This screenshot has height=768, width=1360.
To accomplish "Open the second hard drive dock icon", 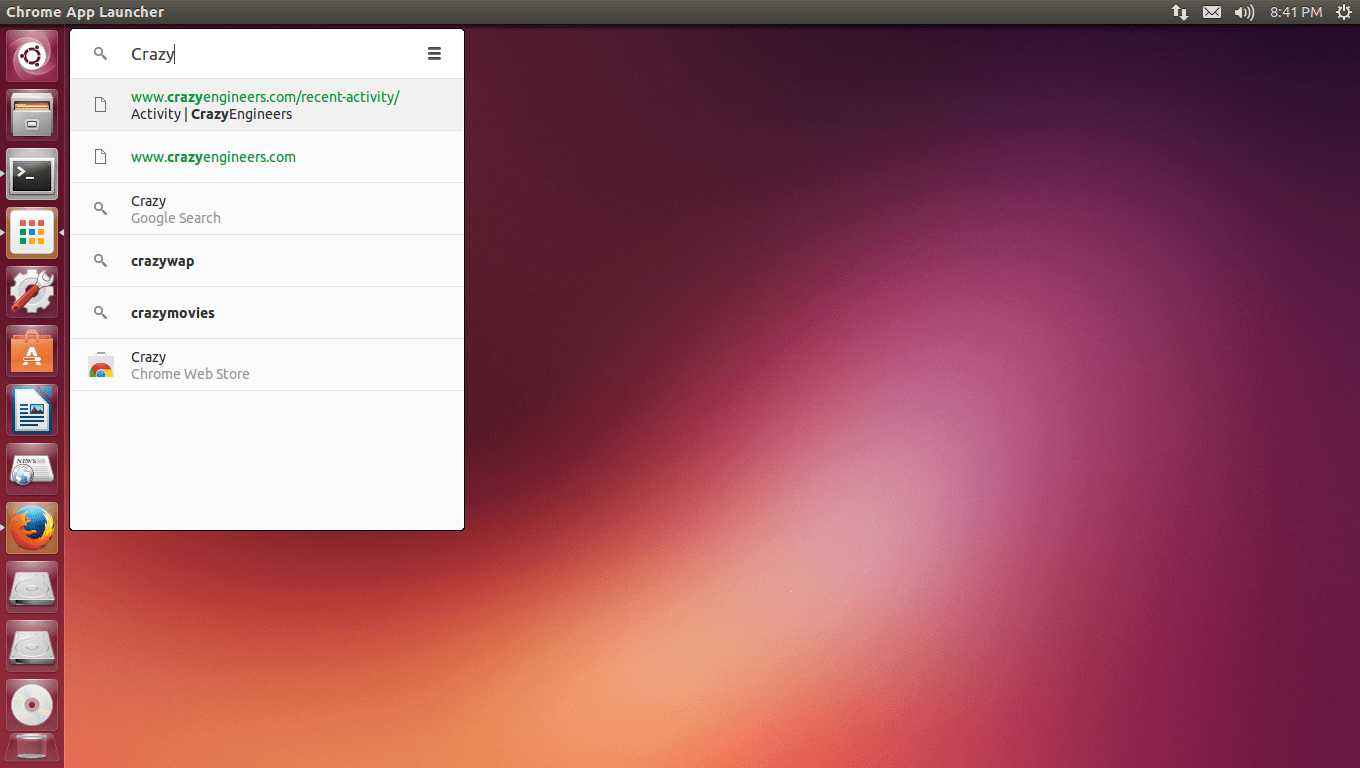I will click(x=32, y=646).
